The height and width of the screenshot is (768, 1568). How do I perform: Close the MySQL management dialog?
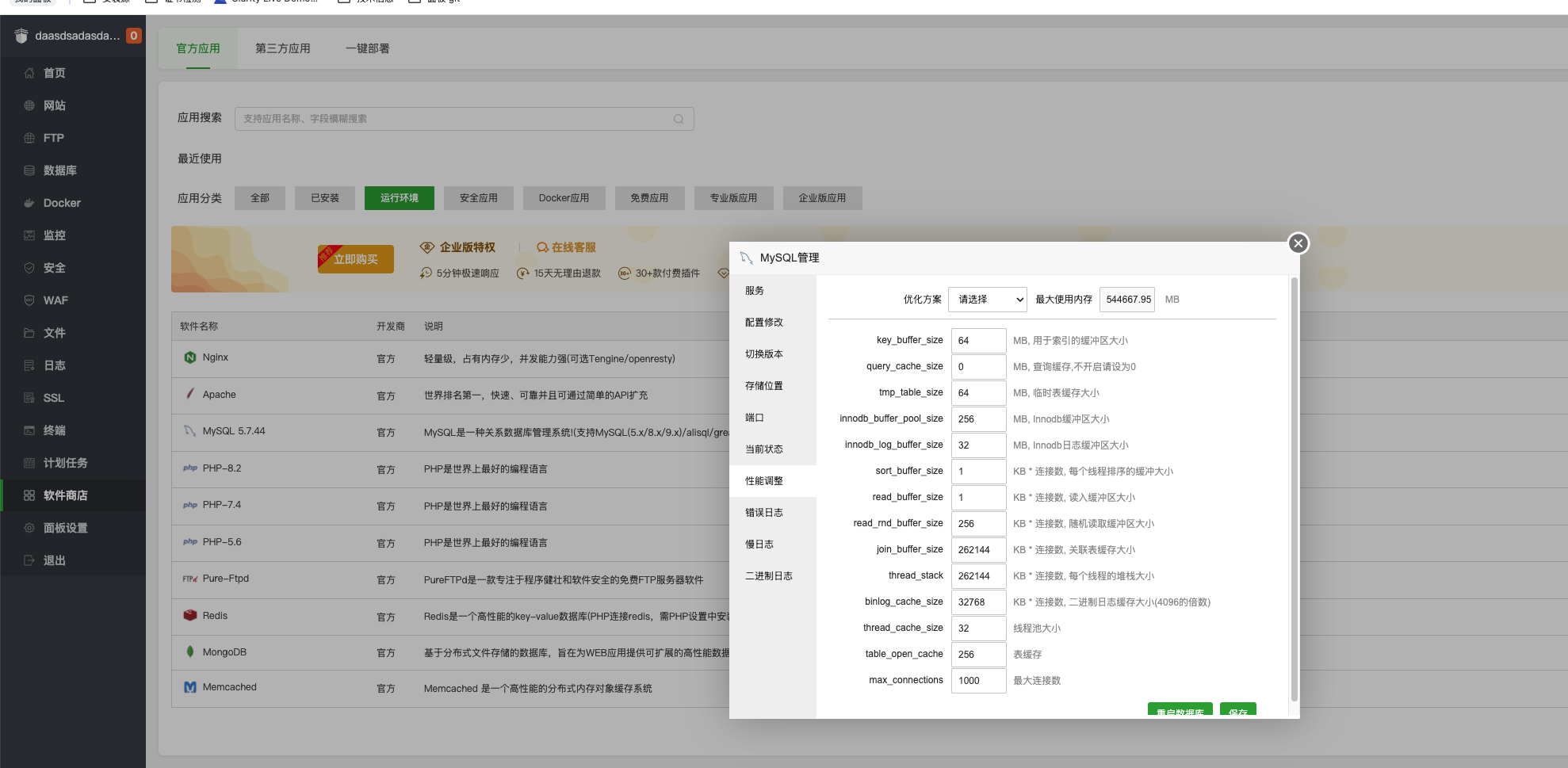coord(1298,243)
